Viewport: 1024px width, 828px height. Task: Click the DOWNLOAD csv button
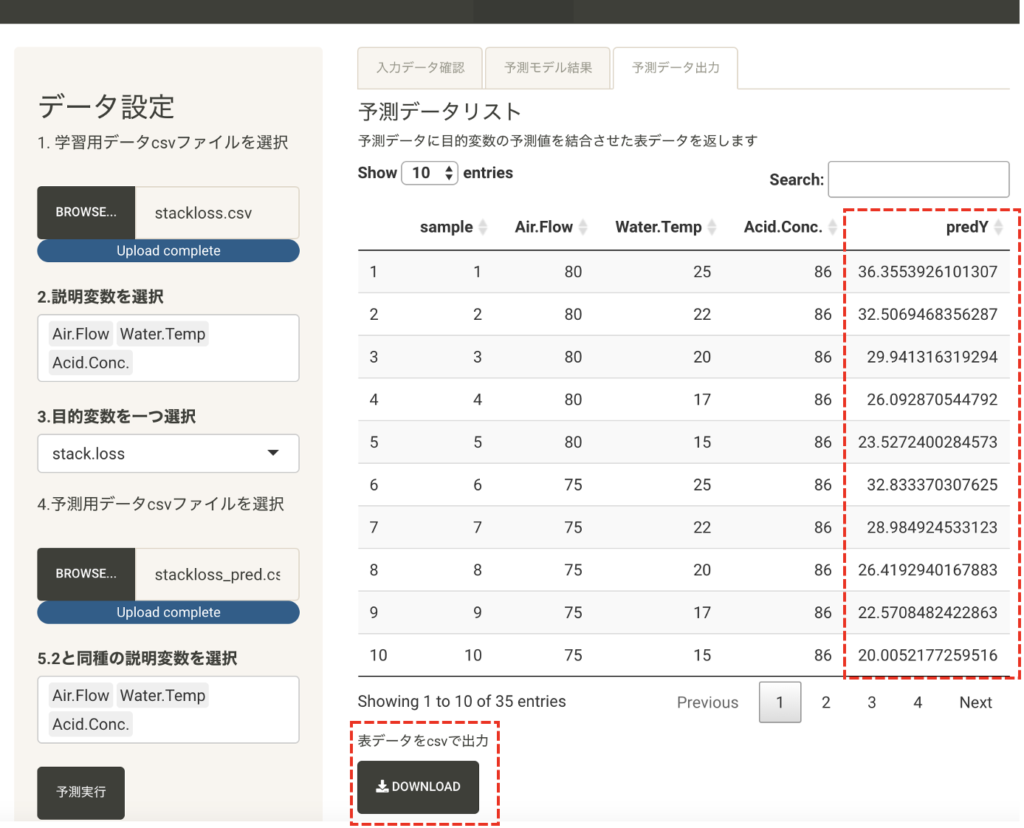coord(418,787)
